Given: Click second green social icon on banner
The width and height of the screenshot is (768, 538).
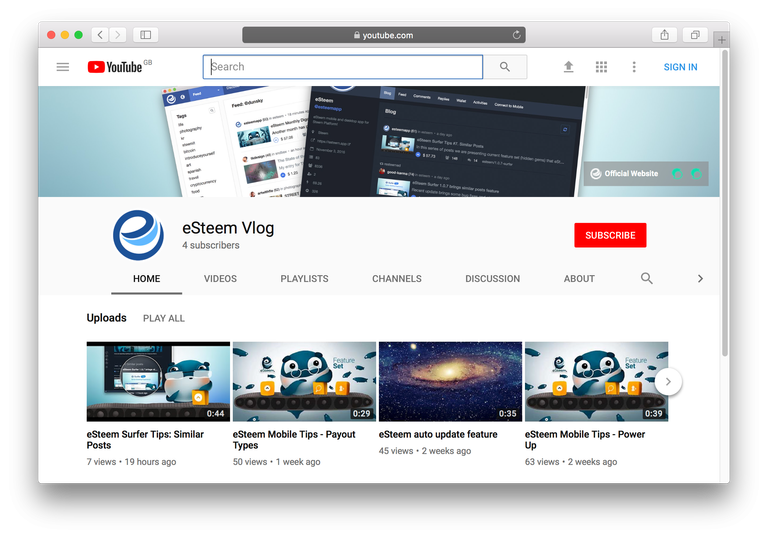Looking at the screenshot, I should coord(696,173).
